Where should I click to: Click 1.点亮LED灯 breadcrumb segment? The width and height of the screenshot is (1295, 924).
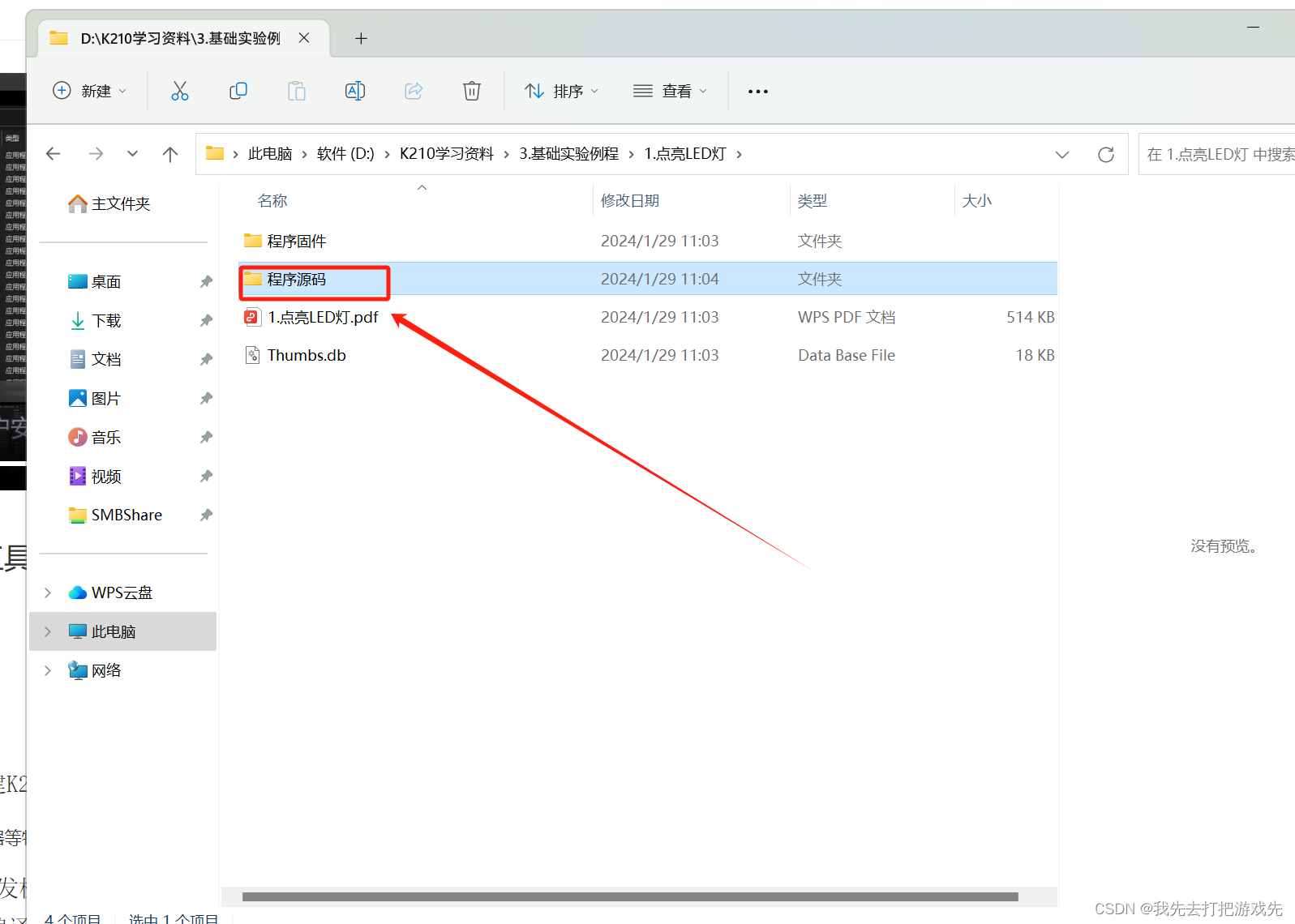click(685, 154)
